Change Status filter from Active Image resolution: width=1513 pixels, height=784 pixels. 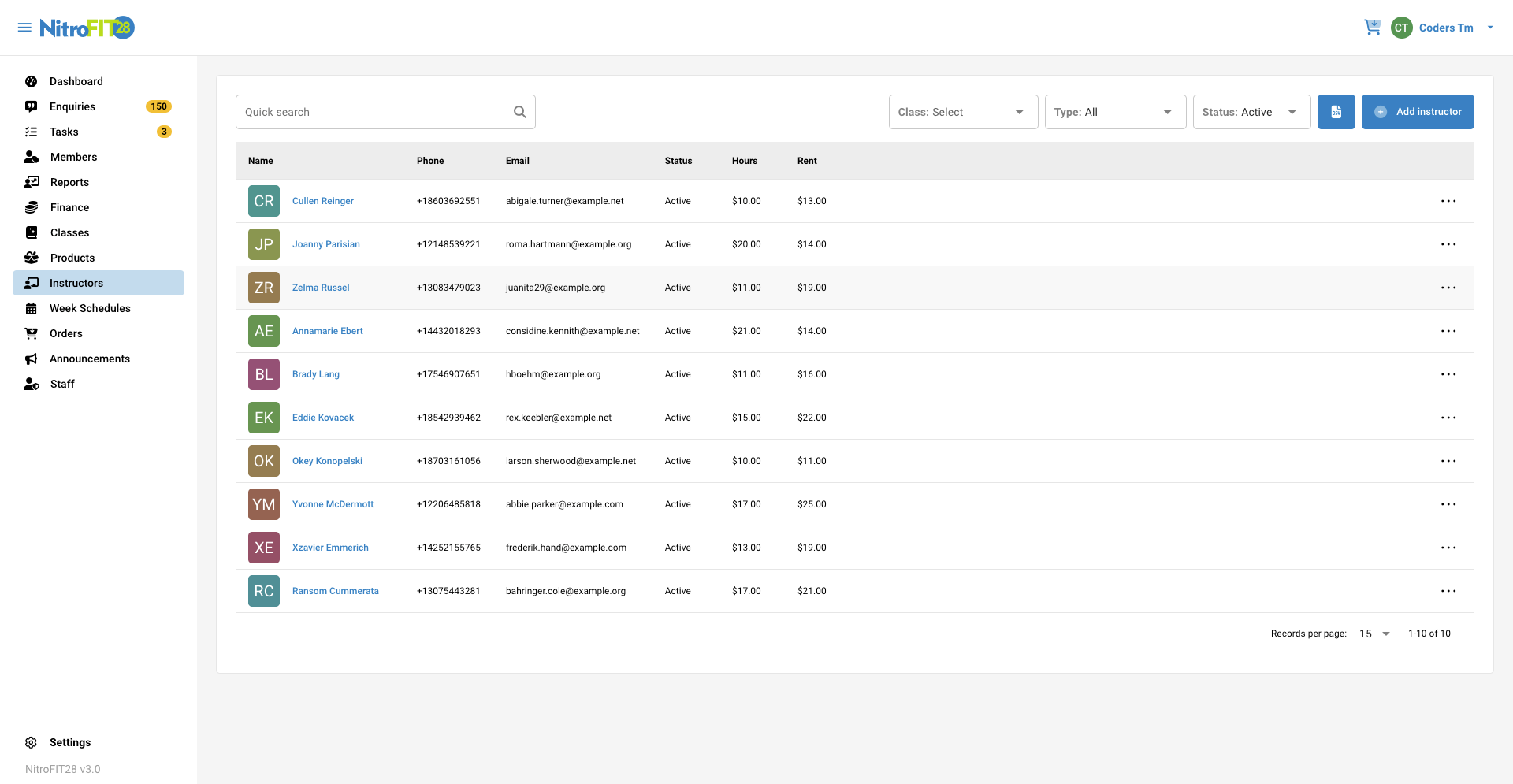pos(1251,111)
